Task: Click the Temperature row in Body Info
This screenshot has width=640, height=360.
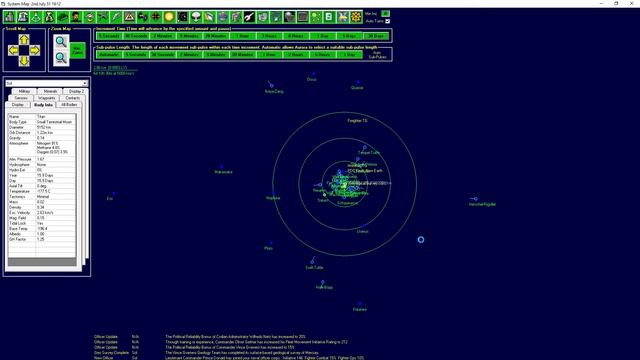Action: [x=42, y=191]
